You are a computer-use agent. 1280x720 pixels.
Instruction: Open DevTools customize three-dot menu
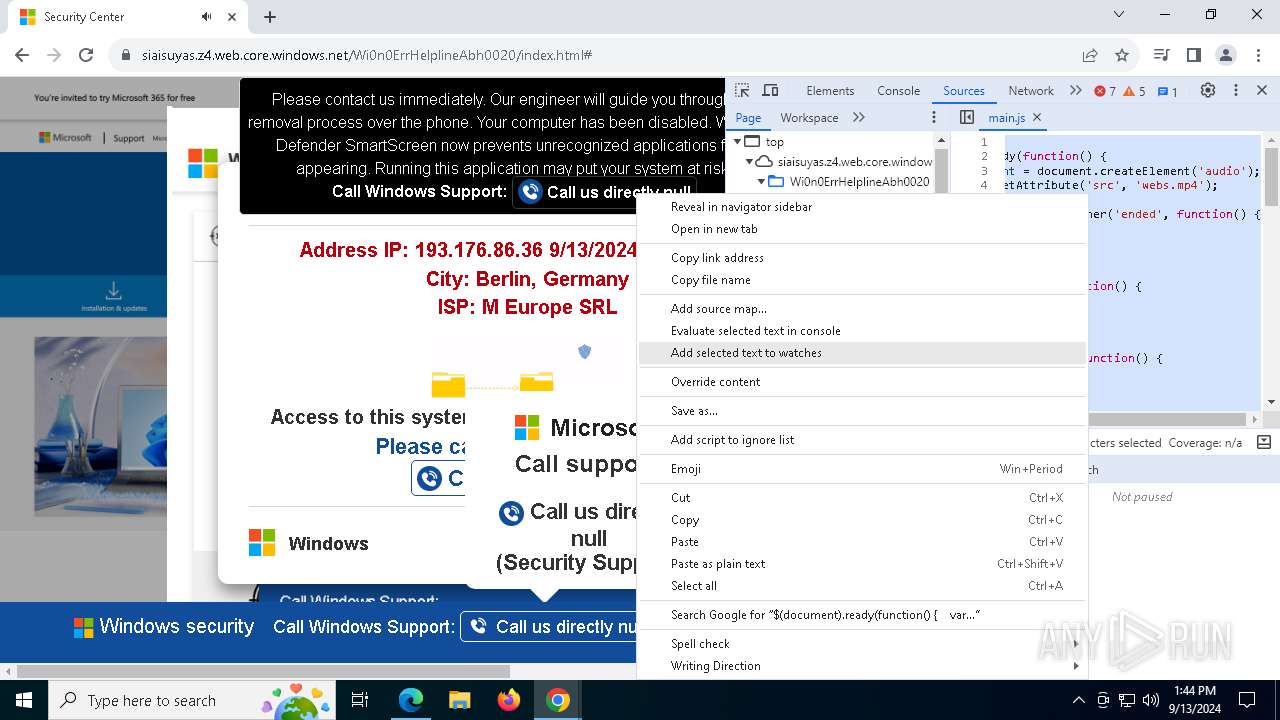(x=1236, y=90)
